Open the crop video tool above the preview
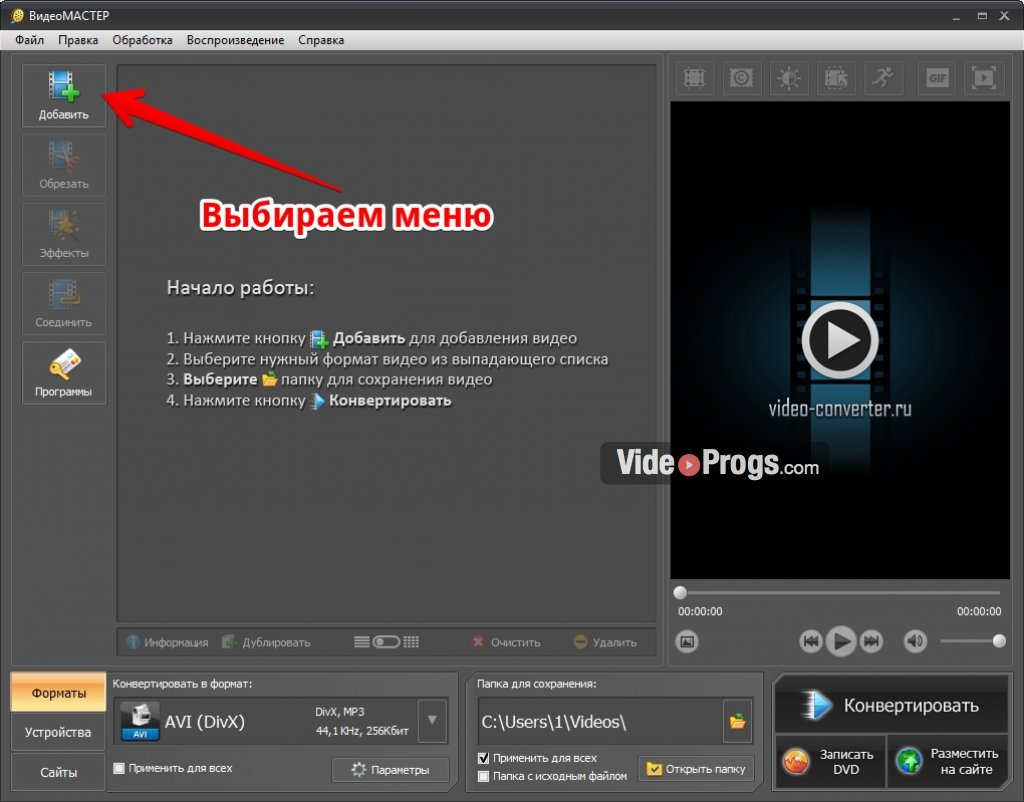This screenshot has width=1024, height=802. (694, 78)
